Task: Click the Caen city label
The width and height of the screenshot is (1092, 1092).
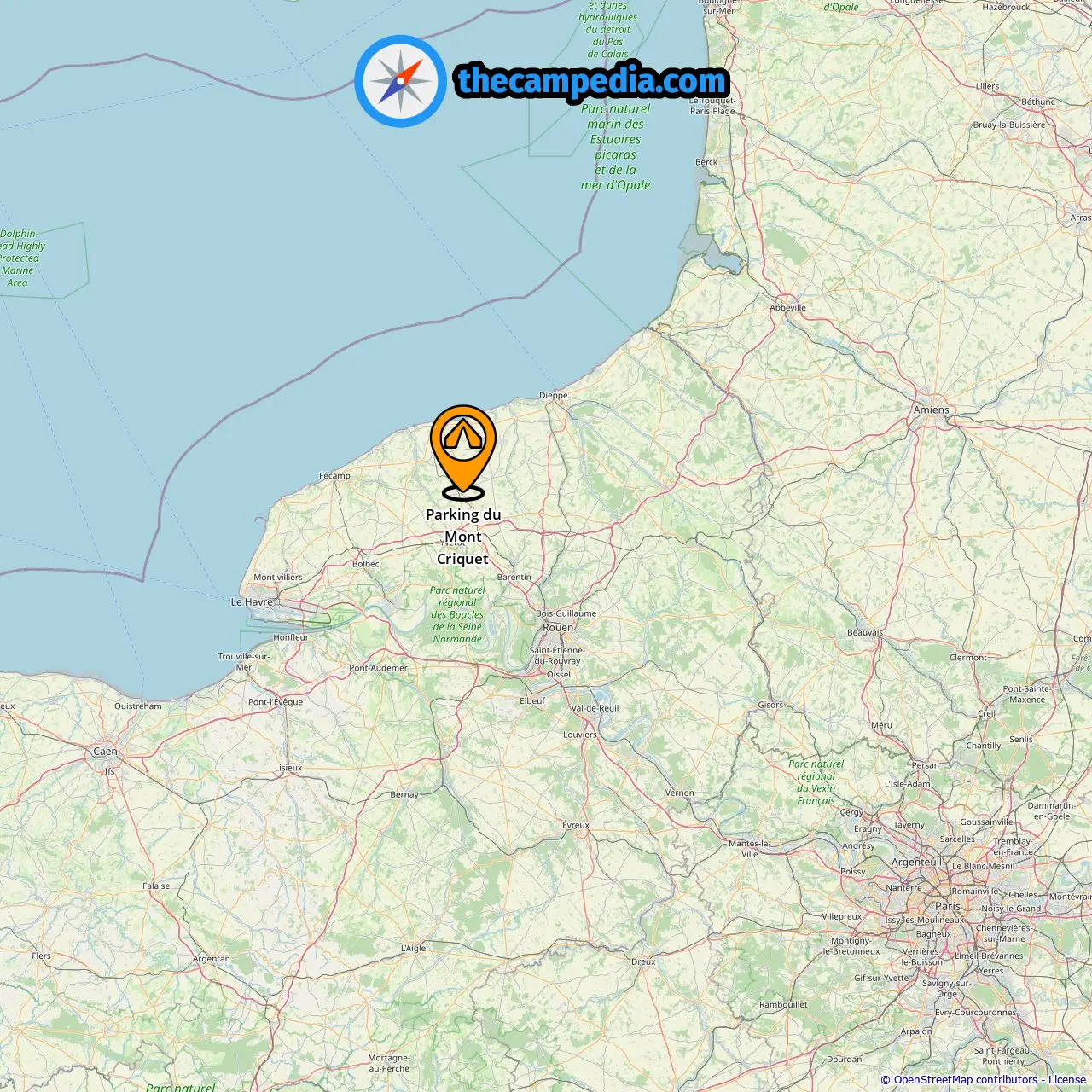Action: tap(105, 752)
